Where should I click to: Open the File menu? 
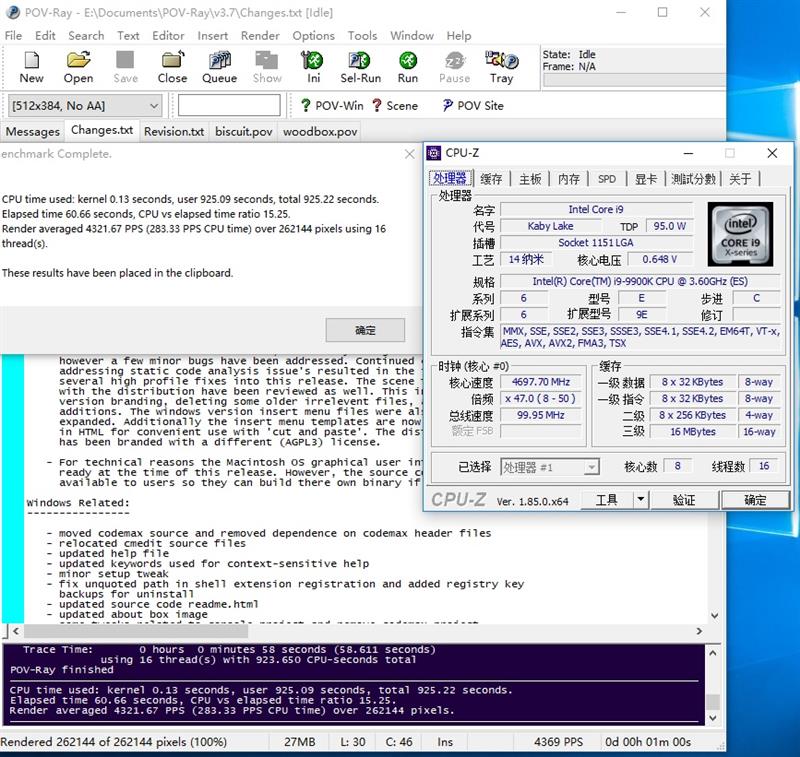point(13,36)
